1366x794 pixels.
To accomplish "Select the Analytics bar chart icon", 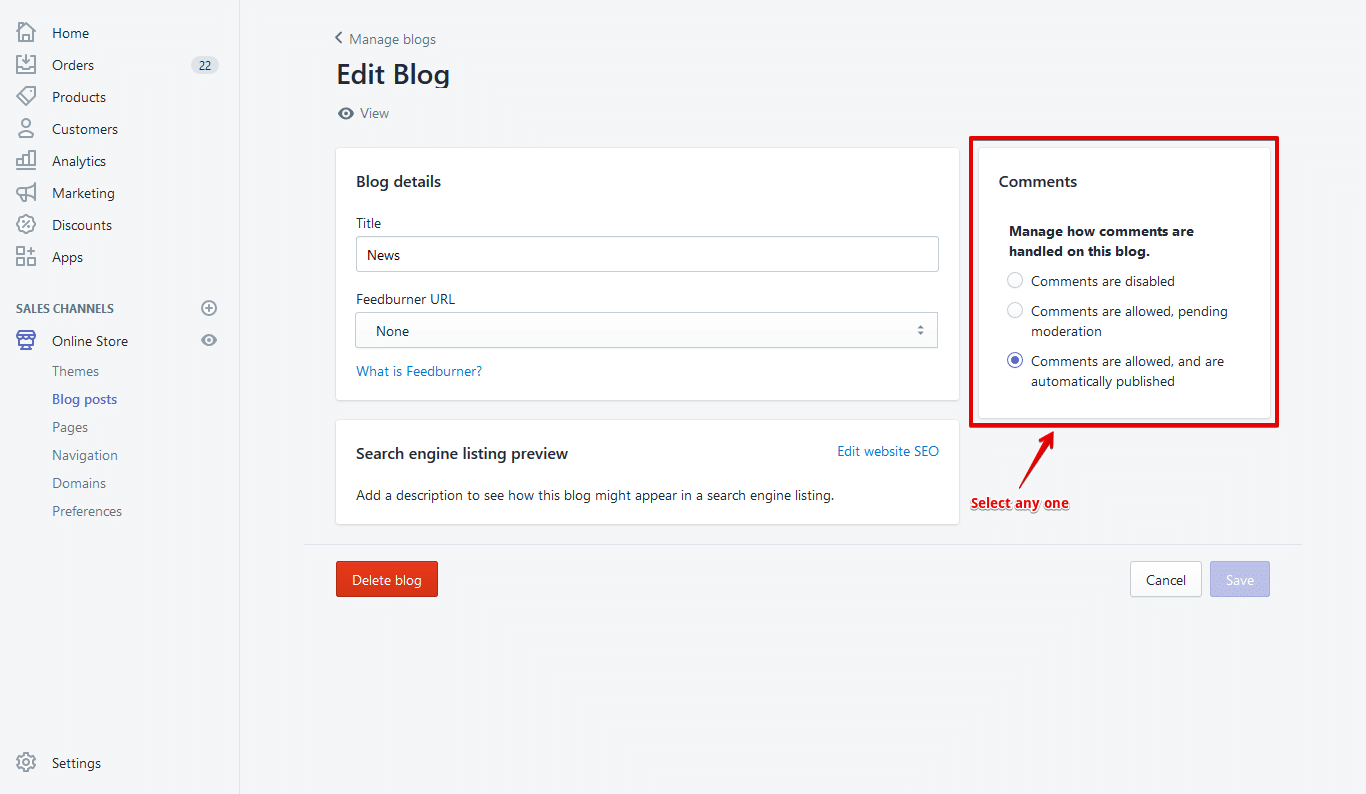I will click(x=26, y=160).
